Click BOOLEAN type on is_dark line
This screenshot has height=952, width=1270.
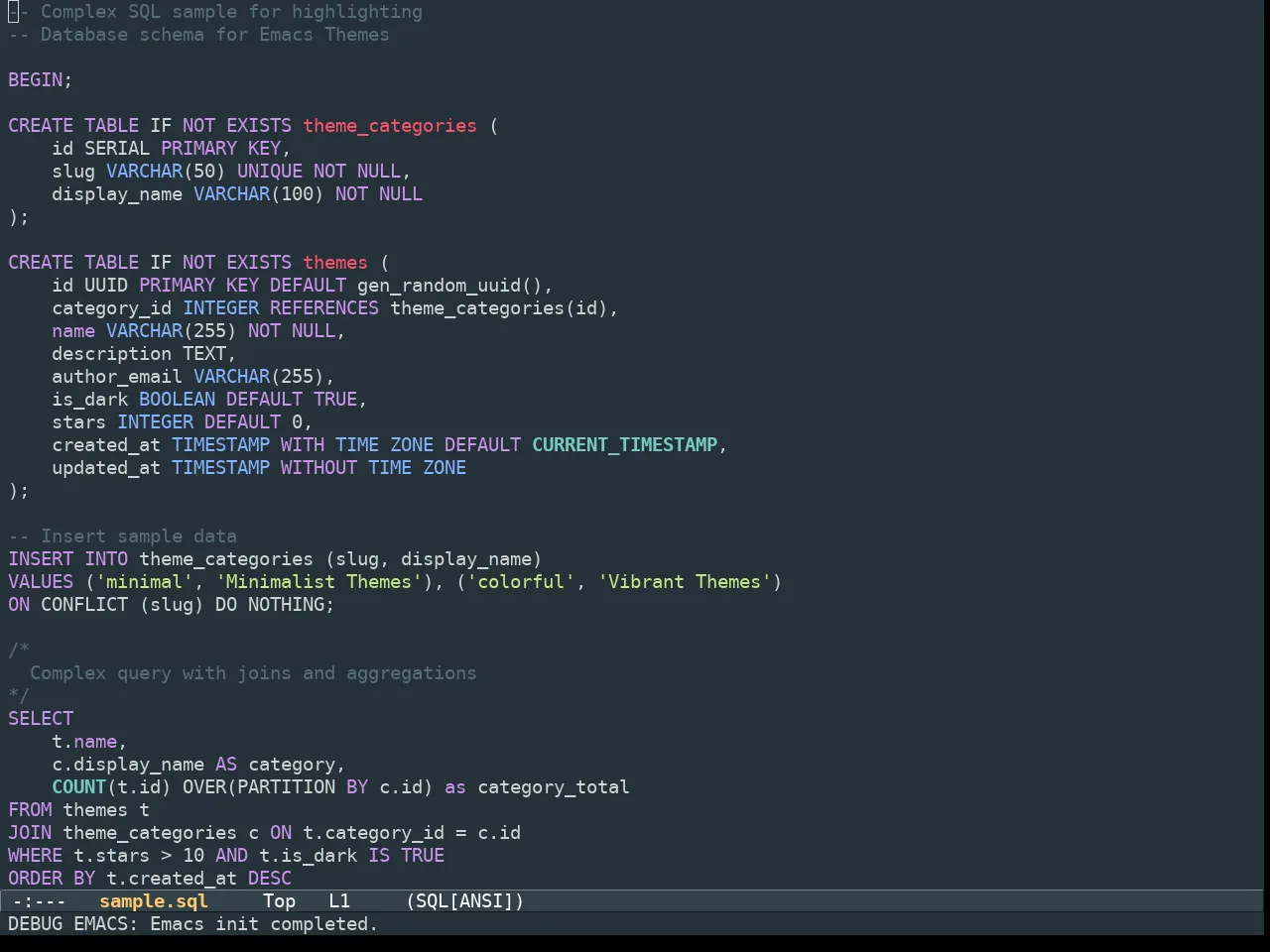(177, 399)
